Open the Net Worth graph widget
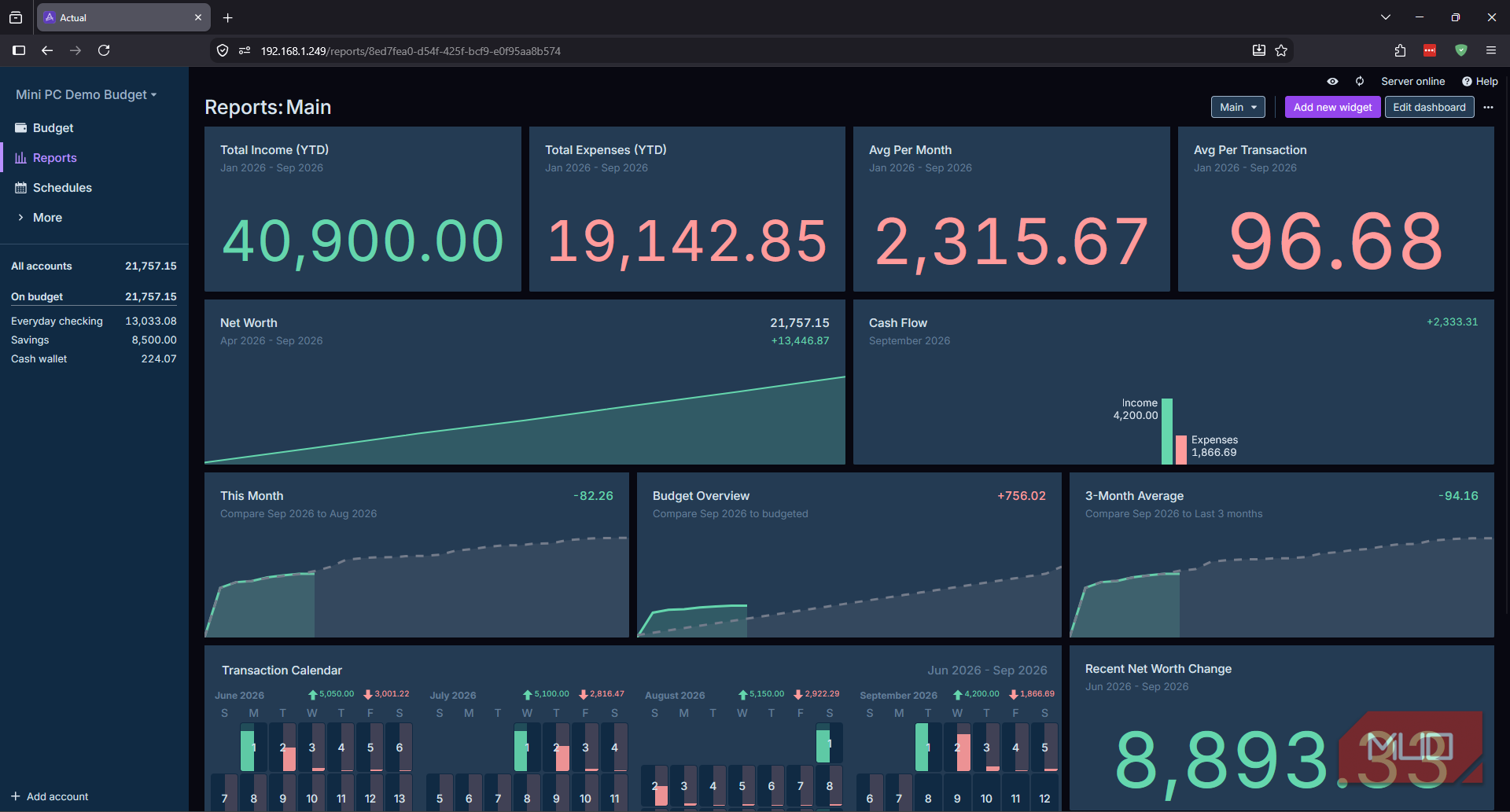Image resolution: width=1510 pixels, height=812 pixels. click(525, 382)
